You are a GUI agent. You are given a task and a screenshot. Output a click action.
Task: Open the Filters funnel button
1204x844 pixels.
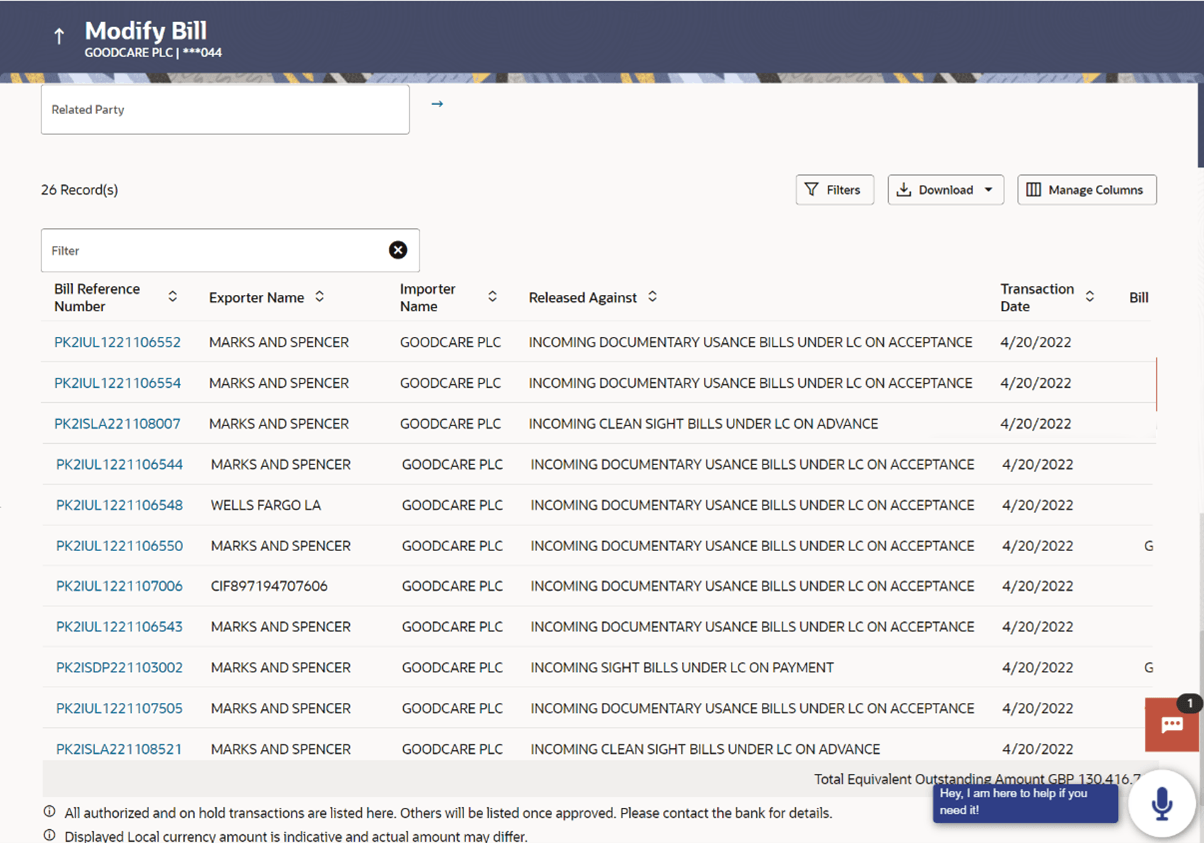pos(834,190)
